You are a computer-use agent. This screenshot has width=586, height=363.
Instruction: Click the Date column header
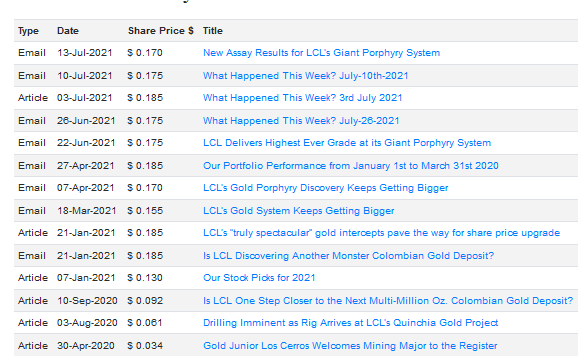68,31
